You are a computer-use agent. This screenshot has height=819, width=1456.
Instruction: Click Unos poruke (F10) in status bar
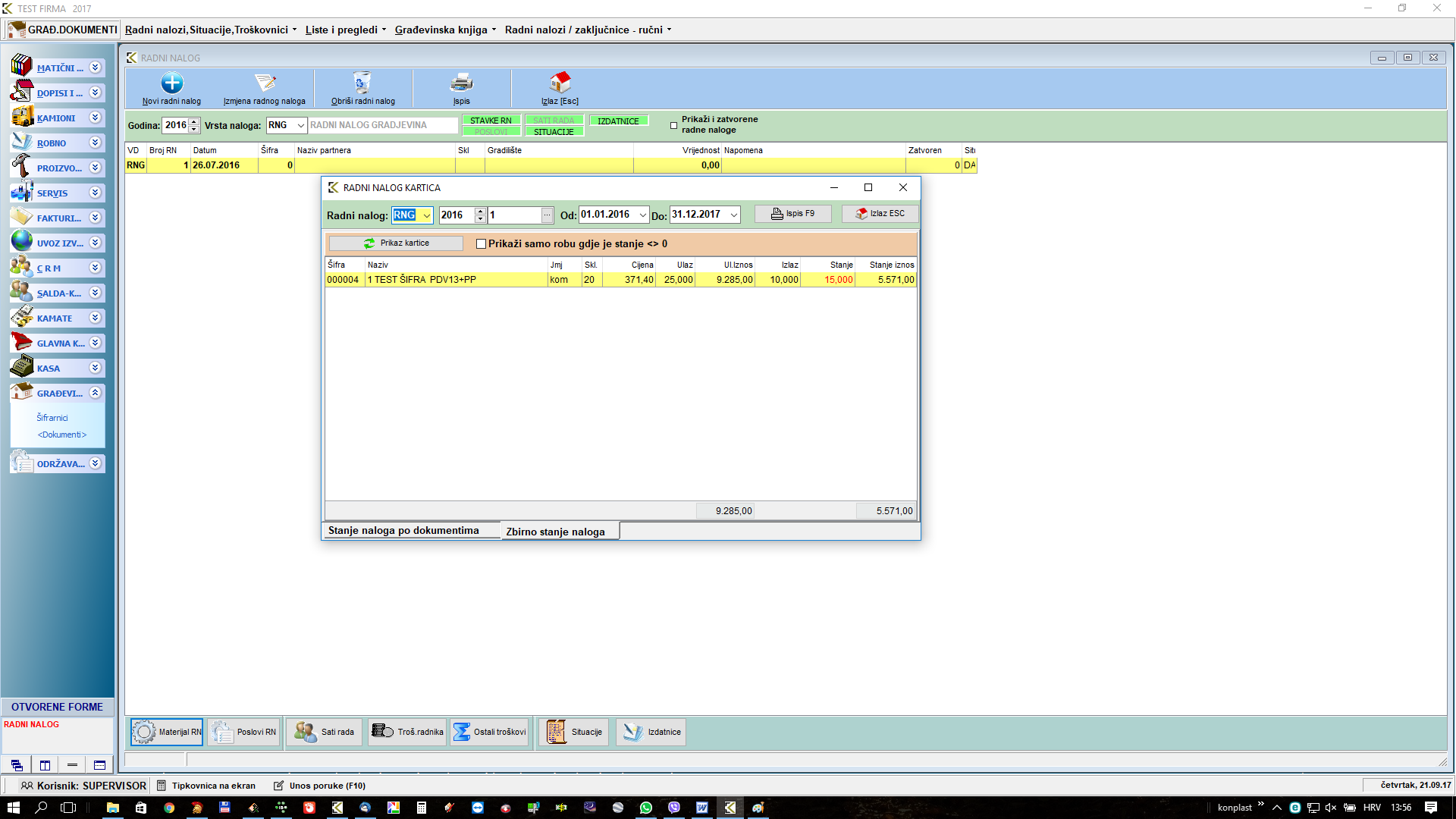319,786
